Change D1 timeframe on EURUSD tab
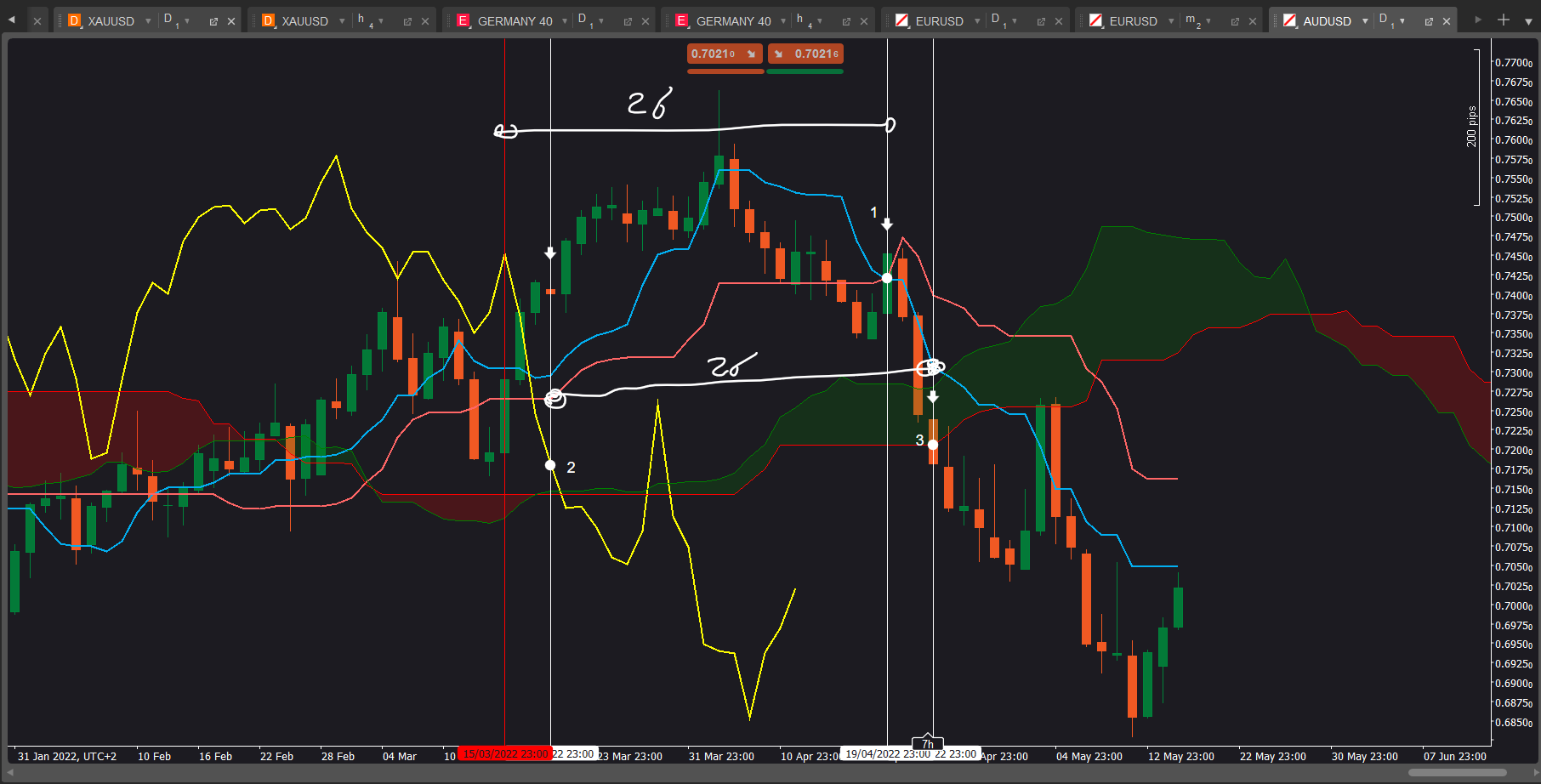This screenshot has height=784, width=1541. click(x=1004, y=20)
